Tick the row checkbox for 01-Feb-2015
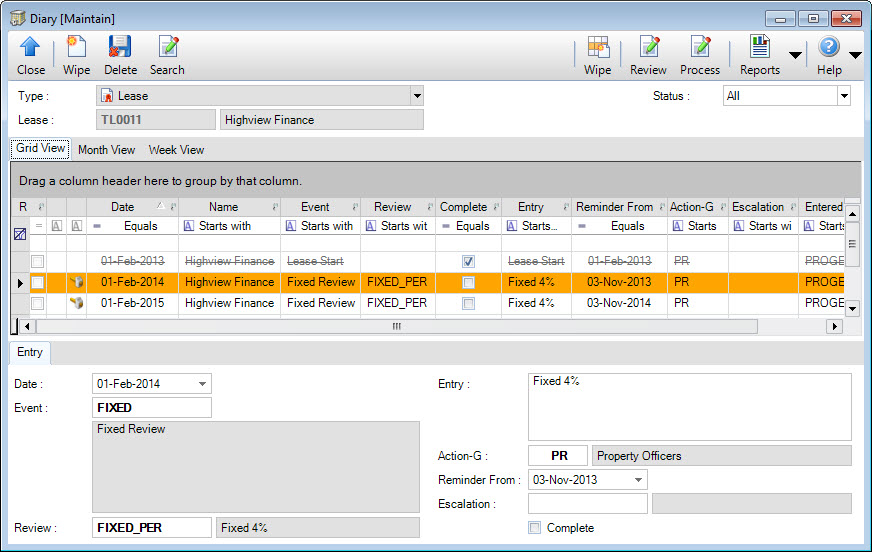The height and width of the screenshot is (552, 872). tap(37, 304)
